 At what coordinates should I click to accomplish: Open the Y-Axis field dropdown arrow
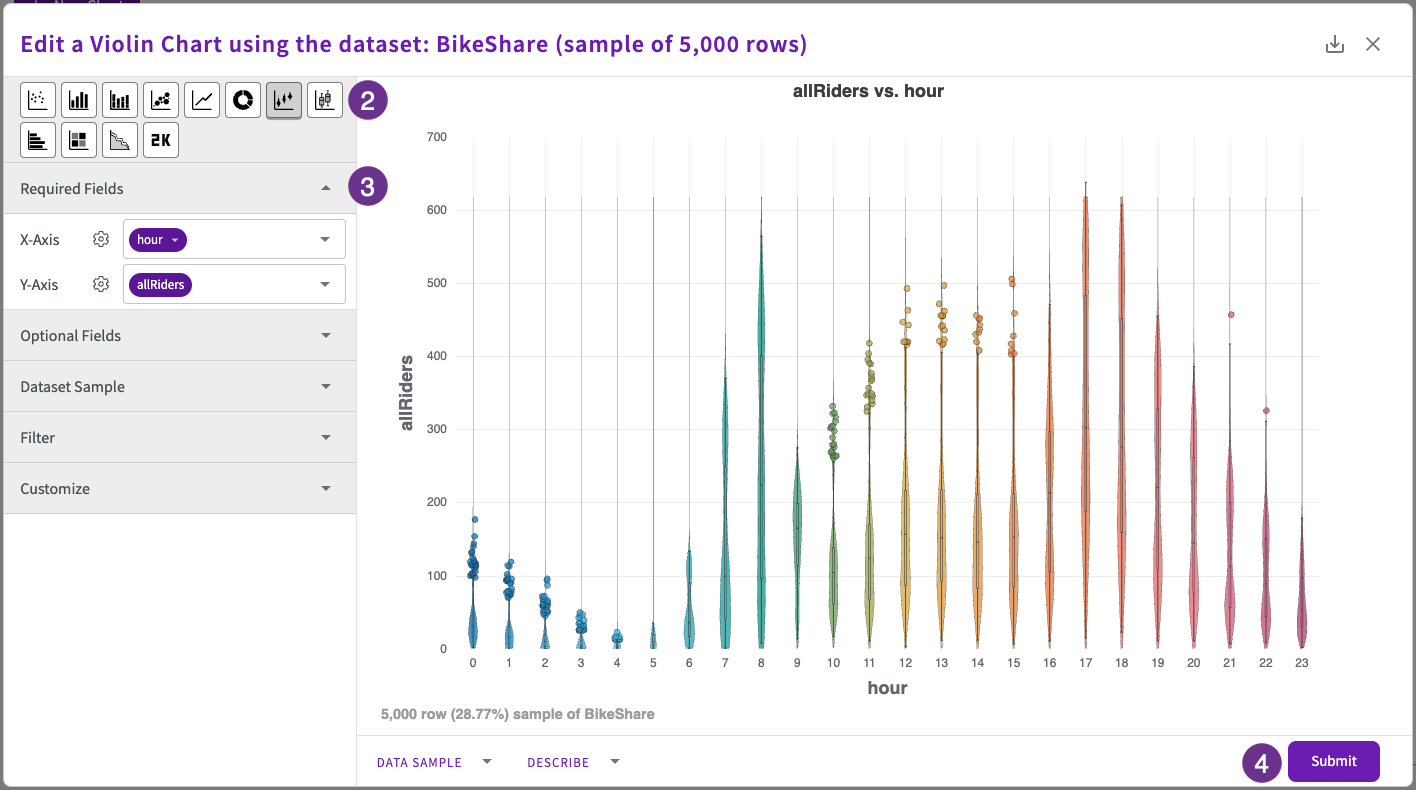[325, 285]
